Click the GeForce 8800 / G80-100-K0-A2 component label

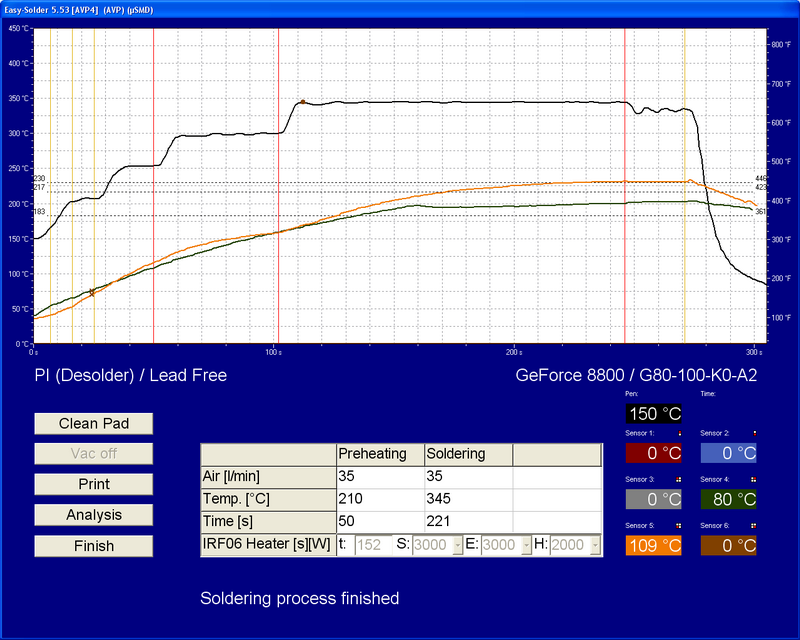636,376
